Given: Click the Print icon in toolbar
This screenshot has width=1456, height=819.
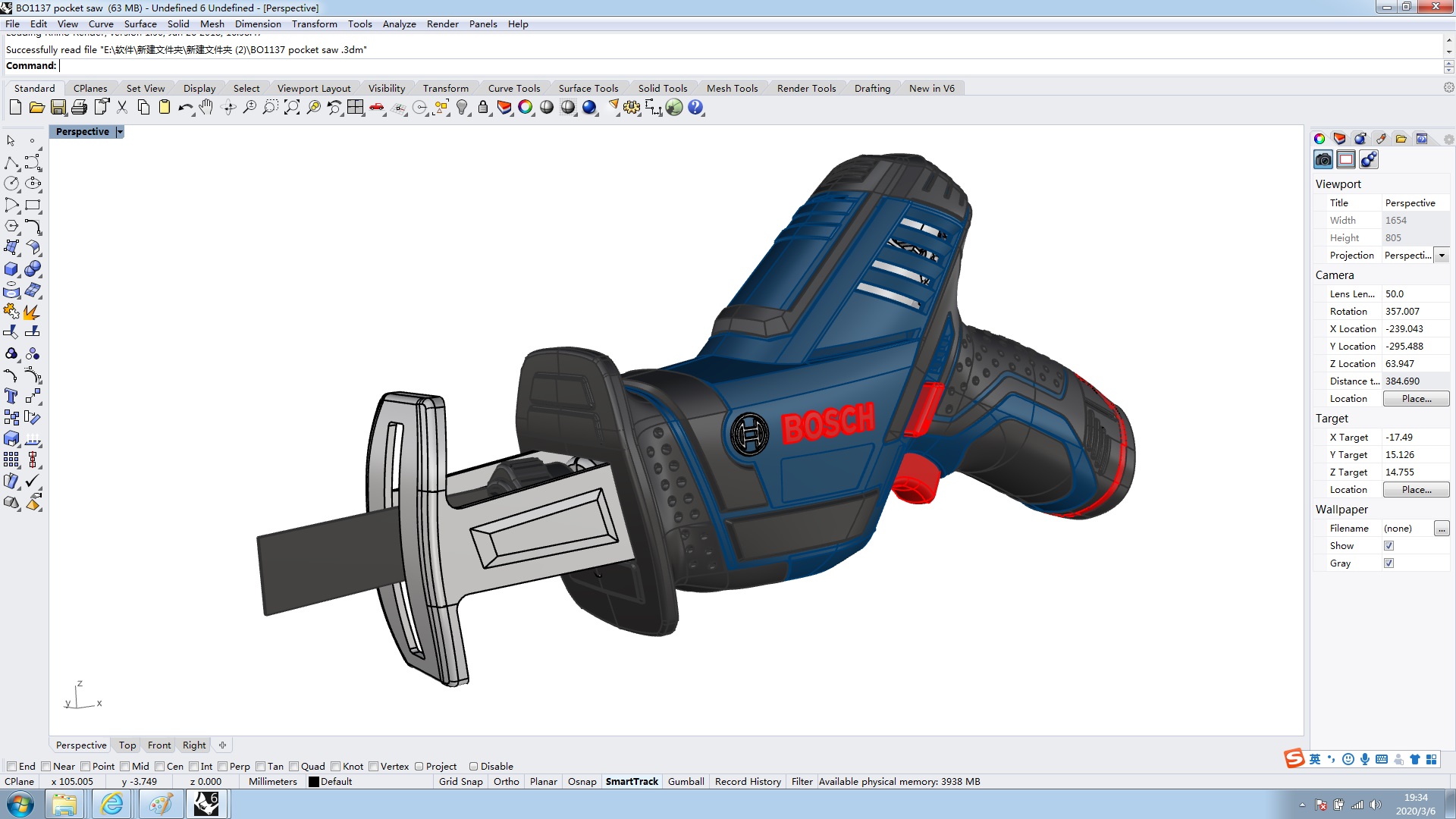Looking at the screenshot, I should 79,108.
